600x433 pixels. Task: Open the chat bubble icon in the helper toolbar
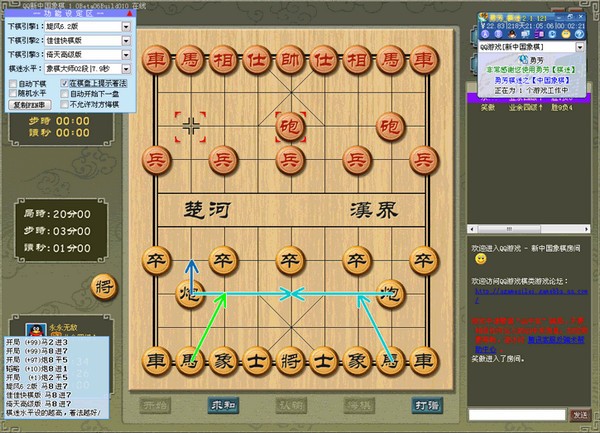tap(525, 34)
